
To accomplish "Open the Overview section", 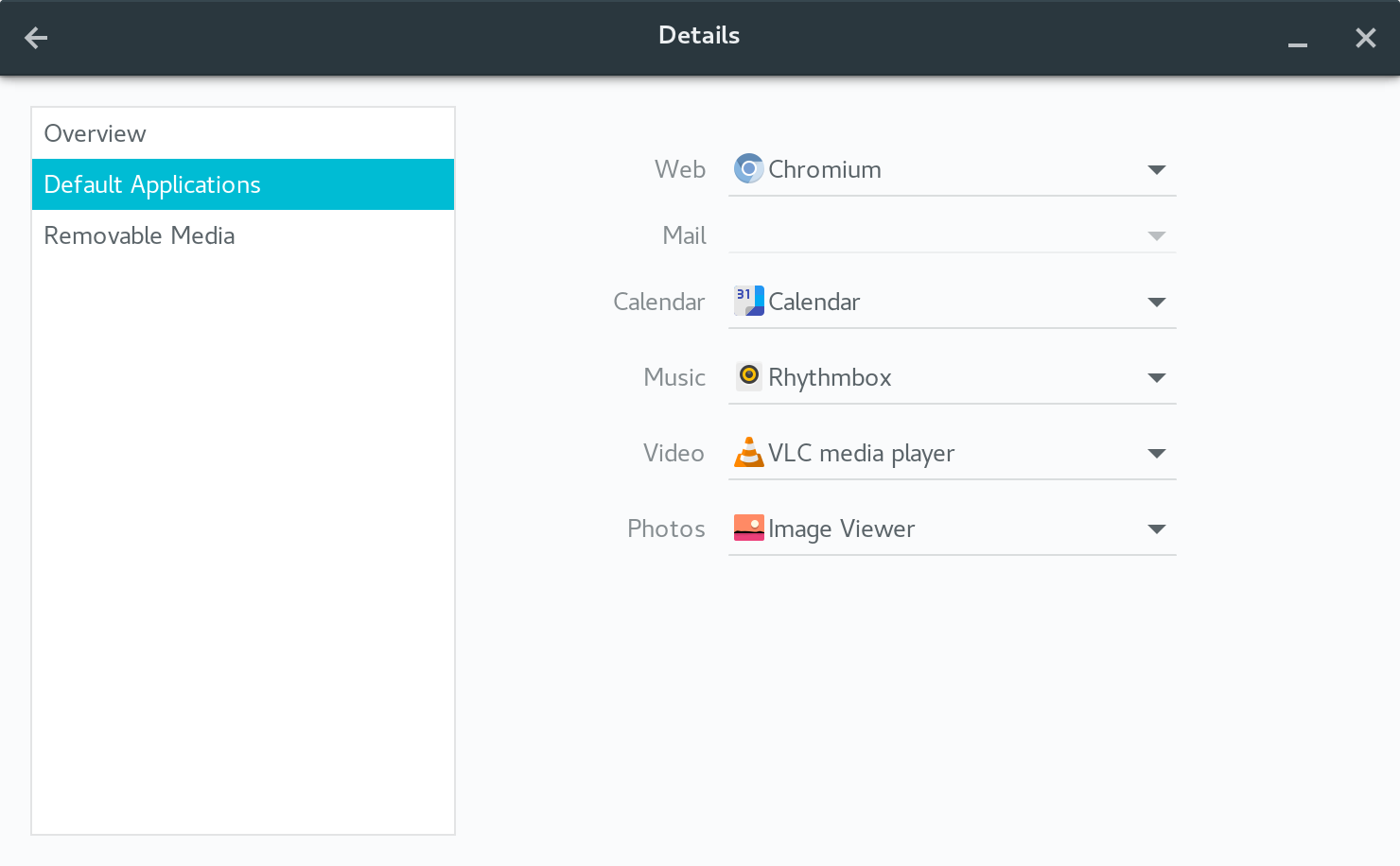I will 96,133.
